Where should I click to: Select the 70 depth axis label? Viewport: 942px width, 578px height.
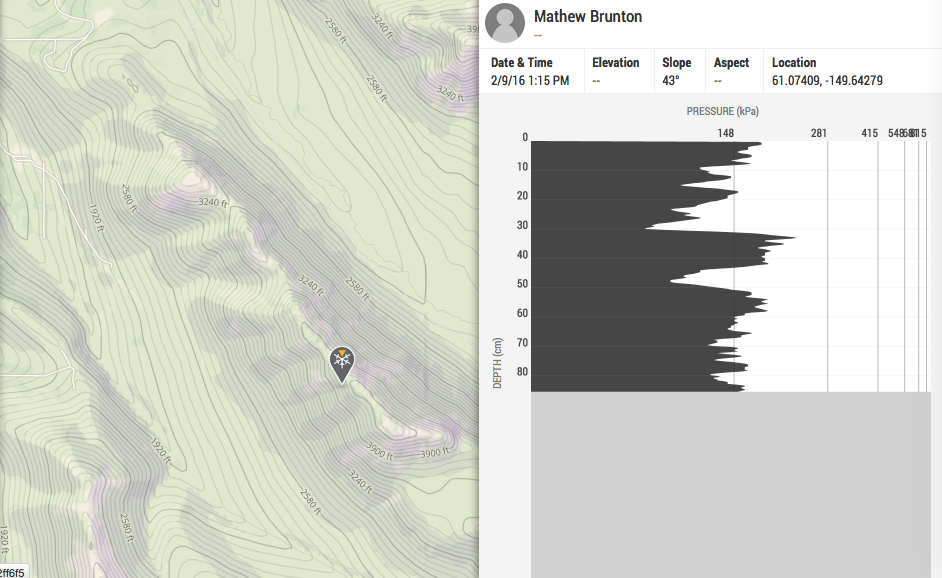[523, 342]
